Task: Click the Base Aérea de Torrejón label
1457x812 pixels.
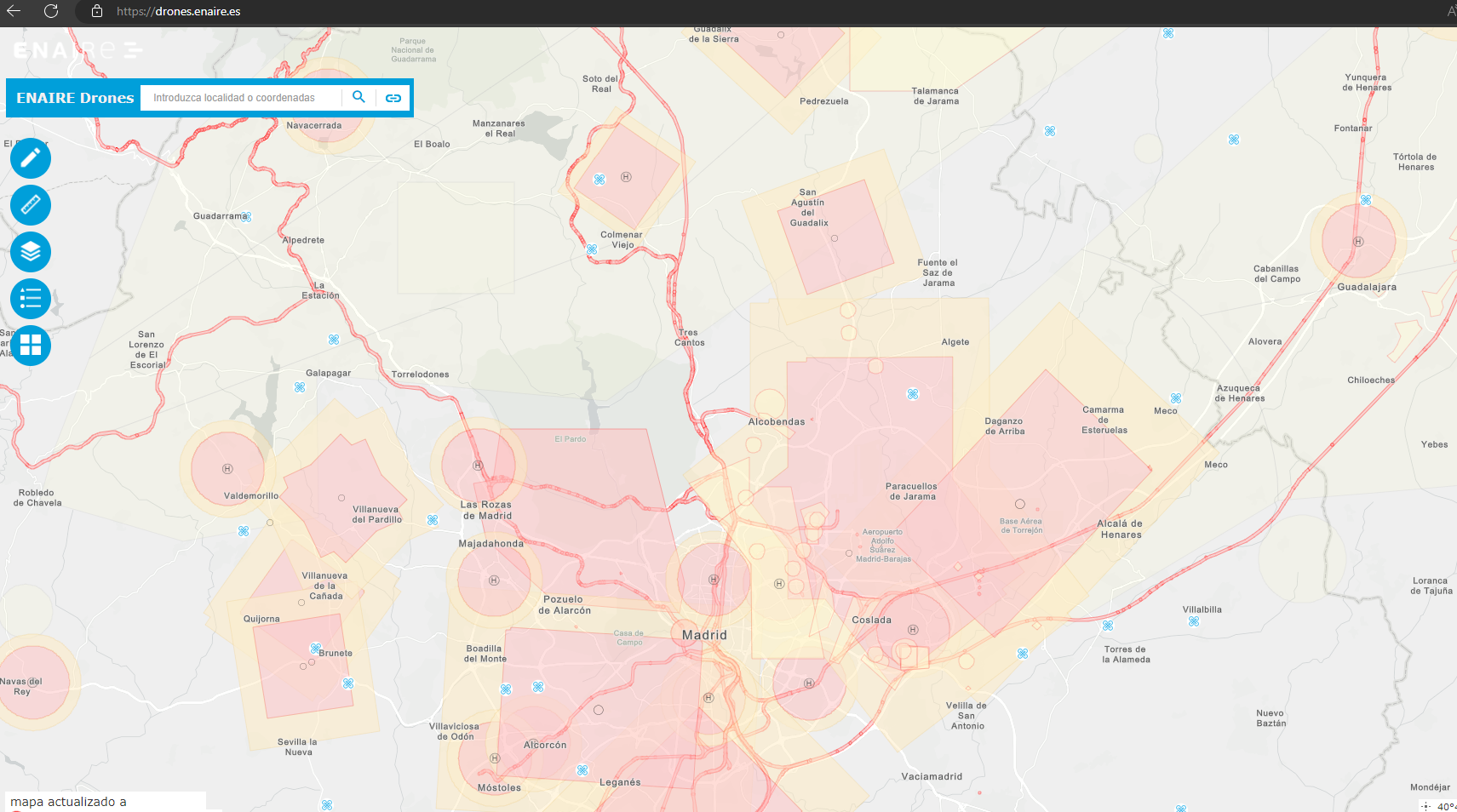Action: pos(1021,526)
